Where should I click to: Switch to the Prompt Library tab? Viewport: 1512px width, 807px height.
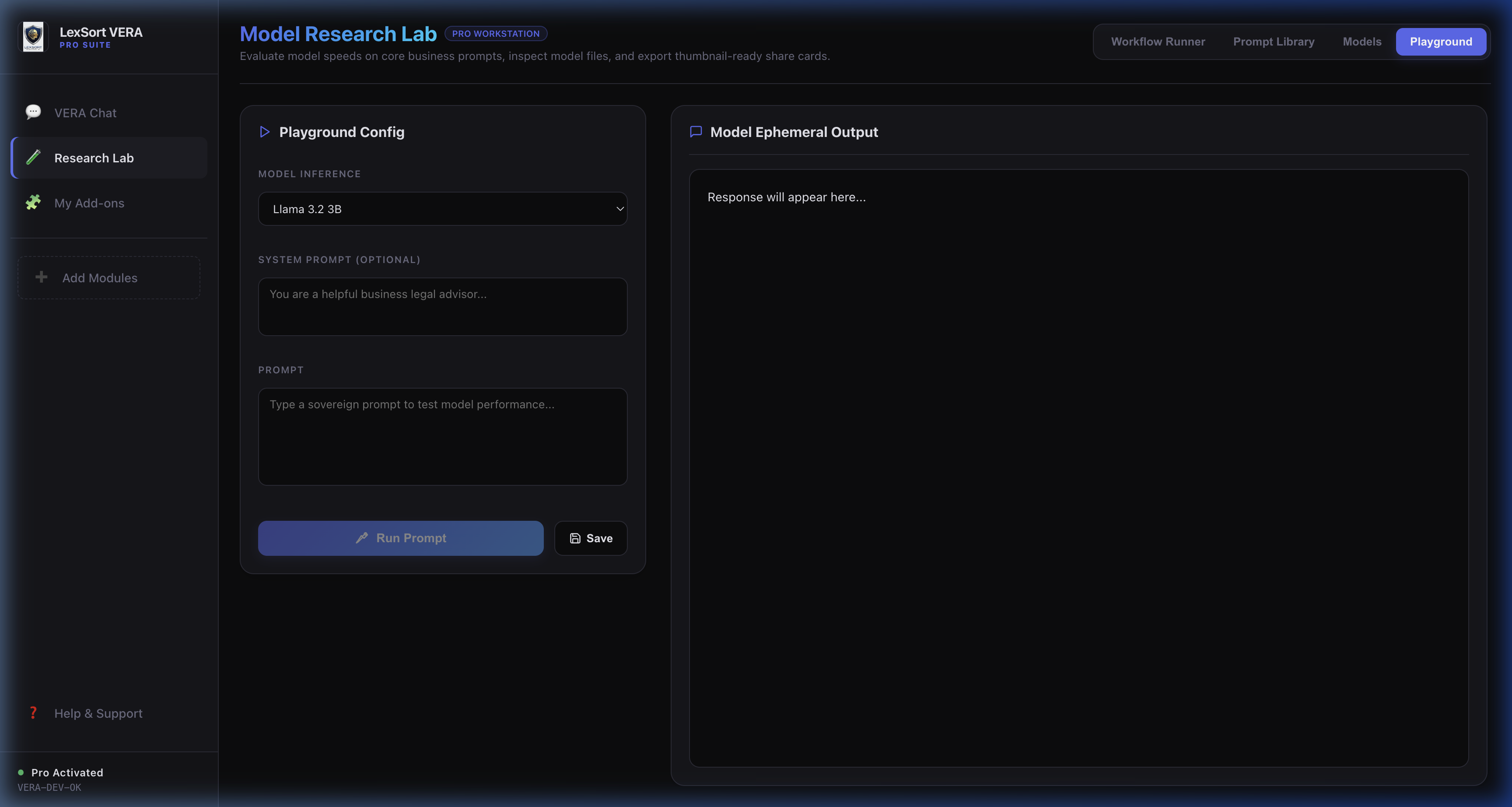pyautogui.click(x=1273, y=42)
